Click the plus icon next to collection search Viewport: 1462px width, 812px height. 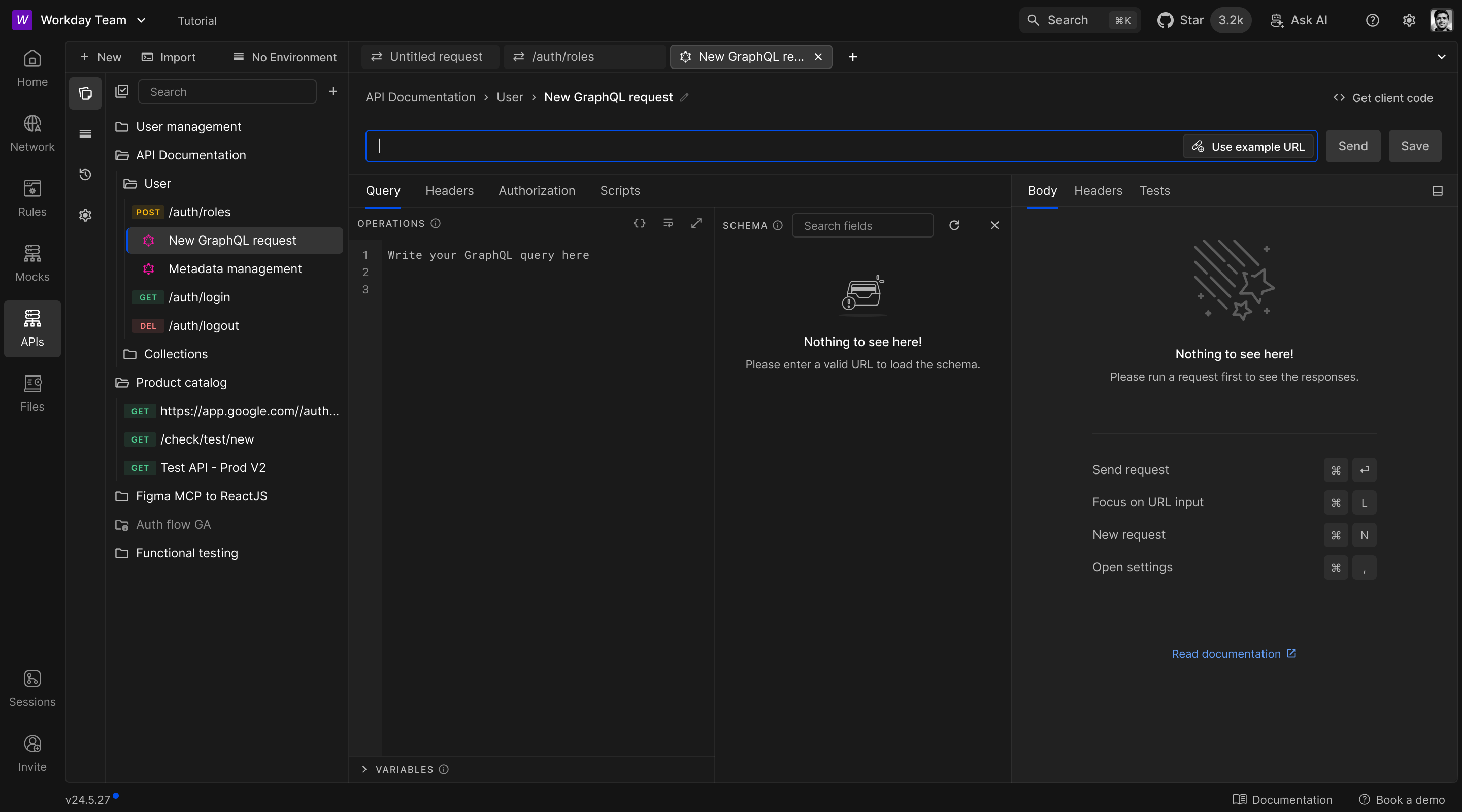click(333, 91)
